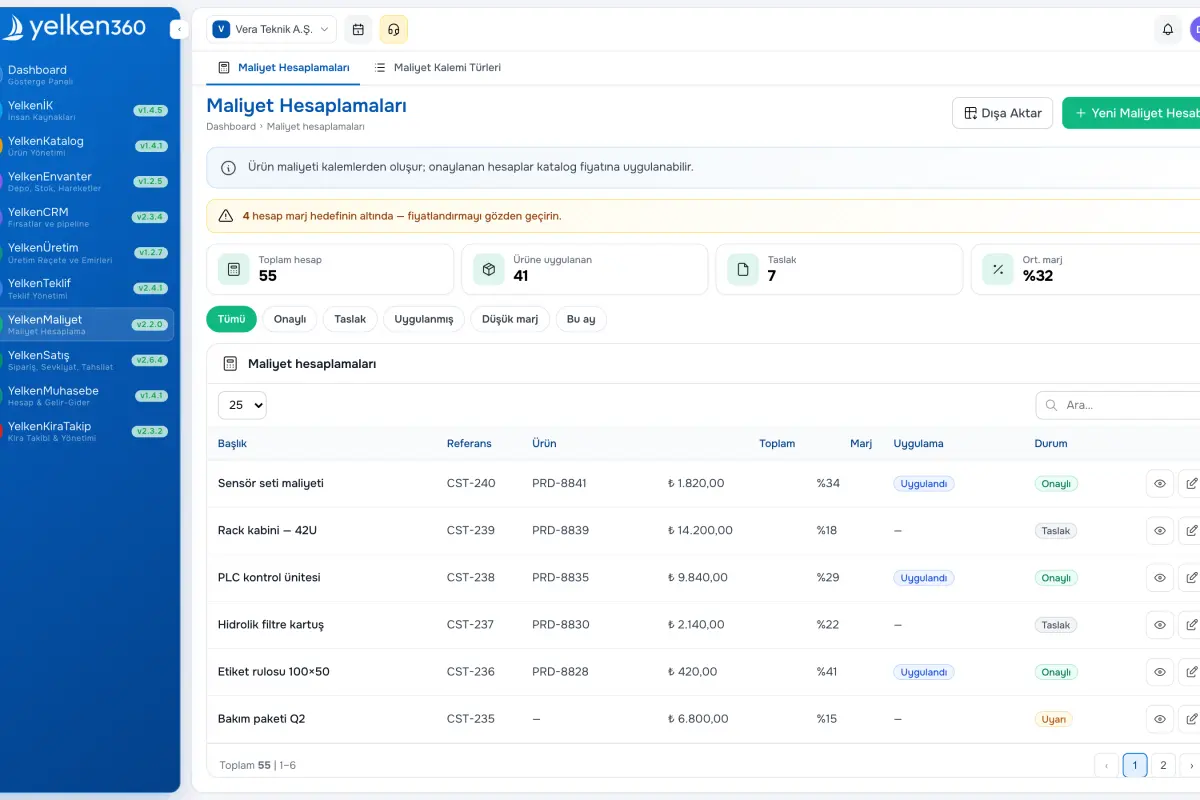Select the Tümü filter chip
Screen dimensions: 1200x800
coord(231,319)
